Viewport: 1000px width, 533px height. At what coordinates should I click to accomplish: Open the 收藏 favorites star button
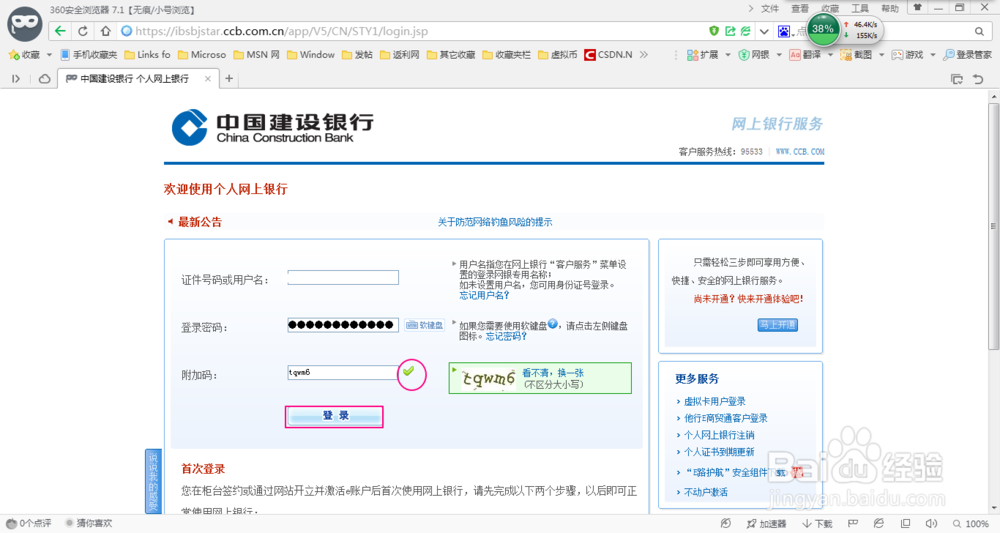click(x=24, y=55)
